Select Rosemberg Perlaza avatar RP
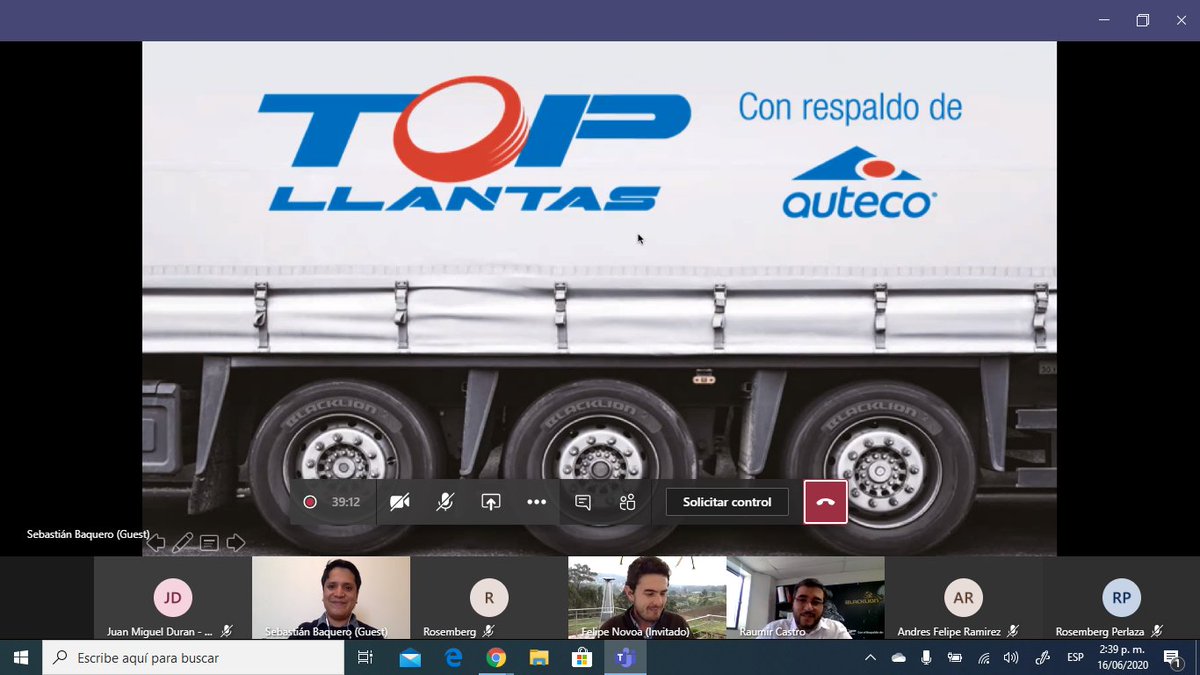This screenshot has height=675, width=1200. click(x=1122, y=598)
